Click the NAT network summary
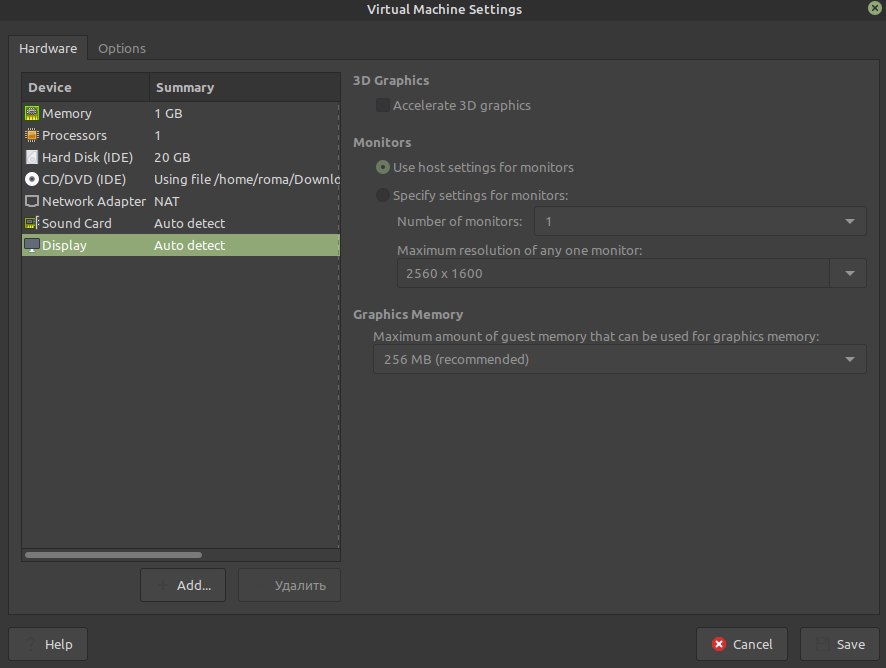The image size is (886, 668). click(x=167, y=201)
